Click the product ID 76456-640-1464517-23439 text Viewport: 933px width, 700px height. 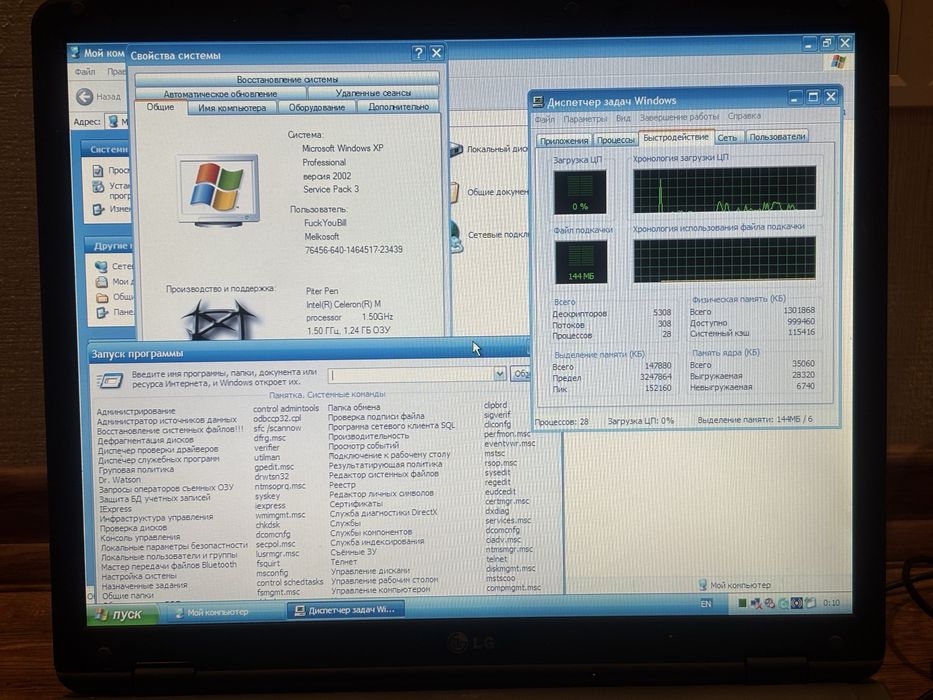click(x=353, y=250)
